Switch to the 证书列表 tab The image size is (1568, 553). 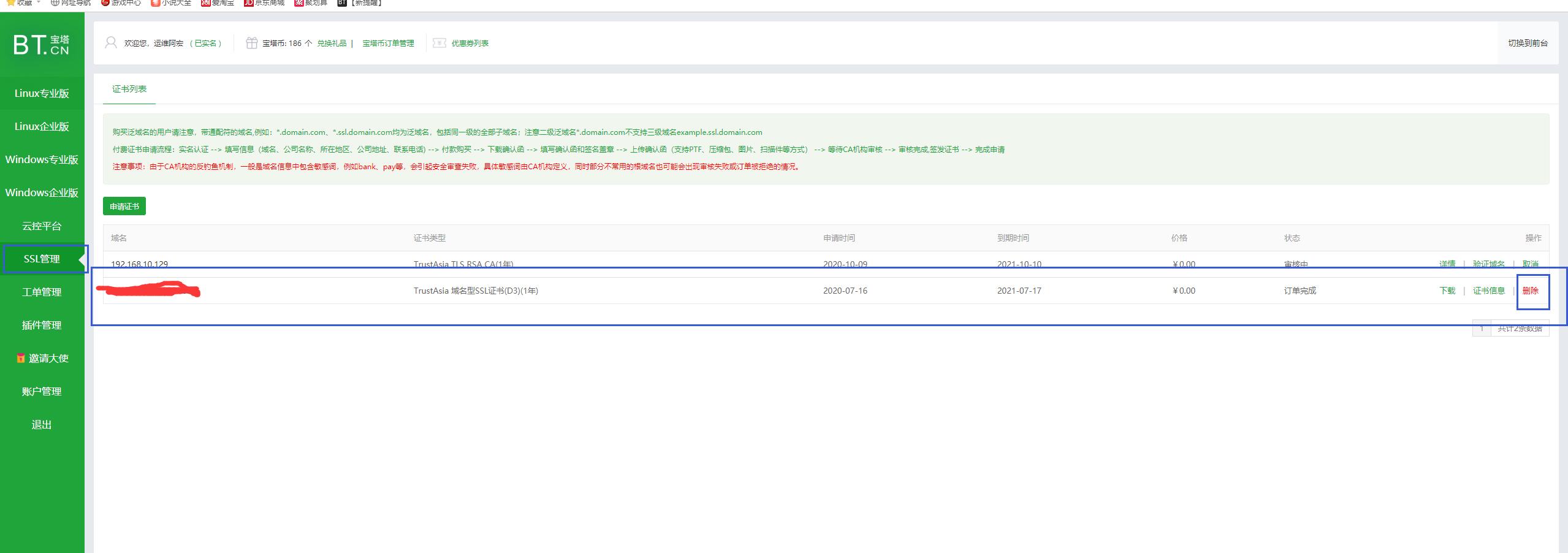coord(129,89)
